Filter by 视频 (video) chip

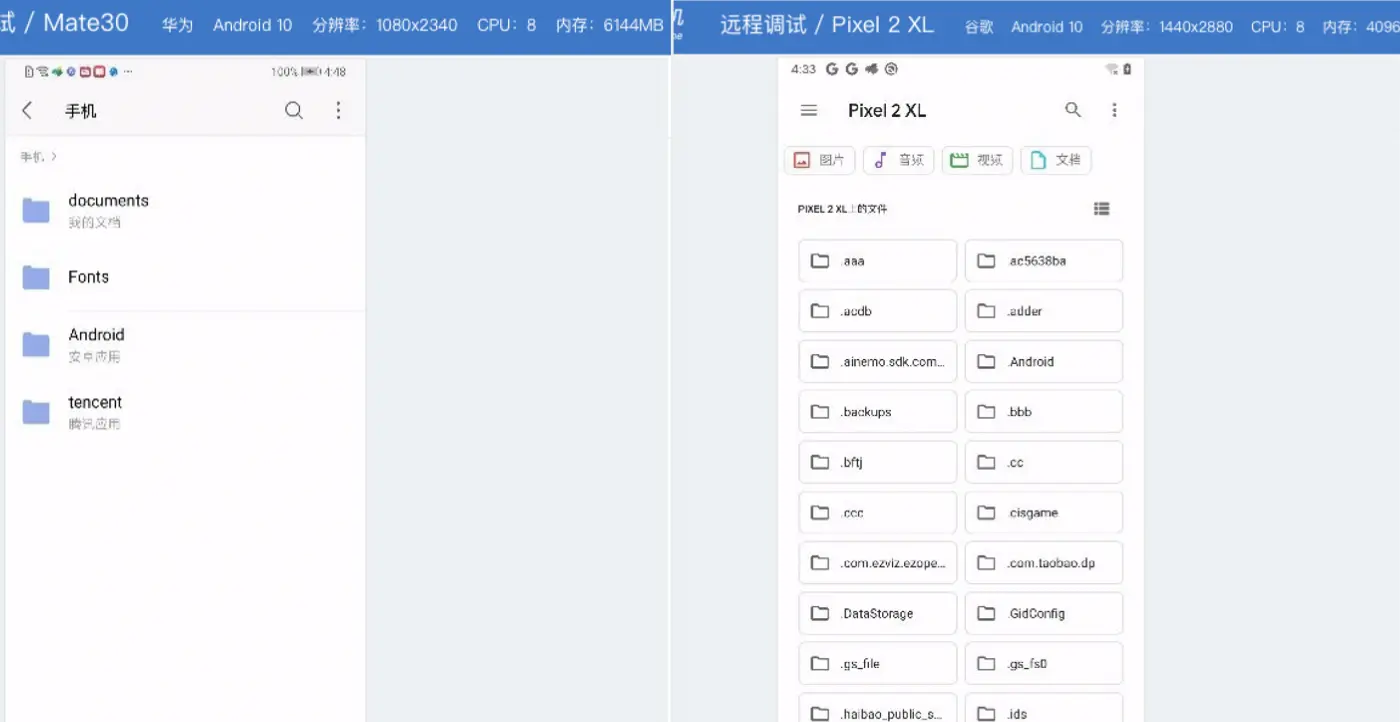point(977,160)
